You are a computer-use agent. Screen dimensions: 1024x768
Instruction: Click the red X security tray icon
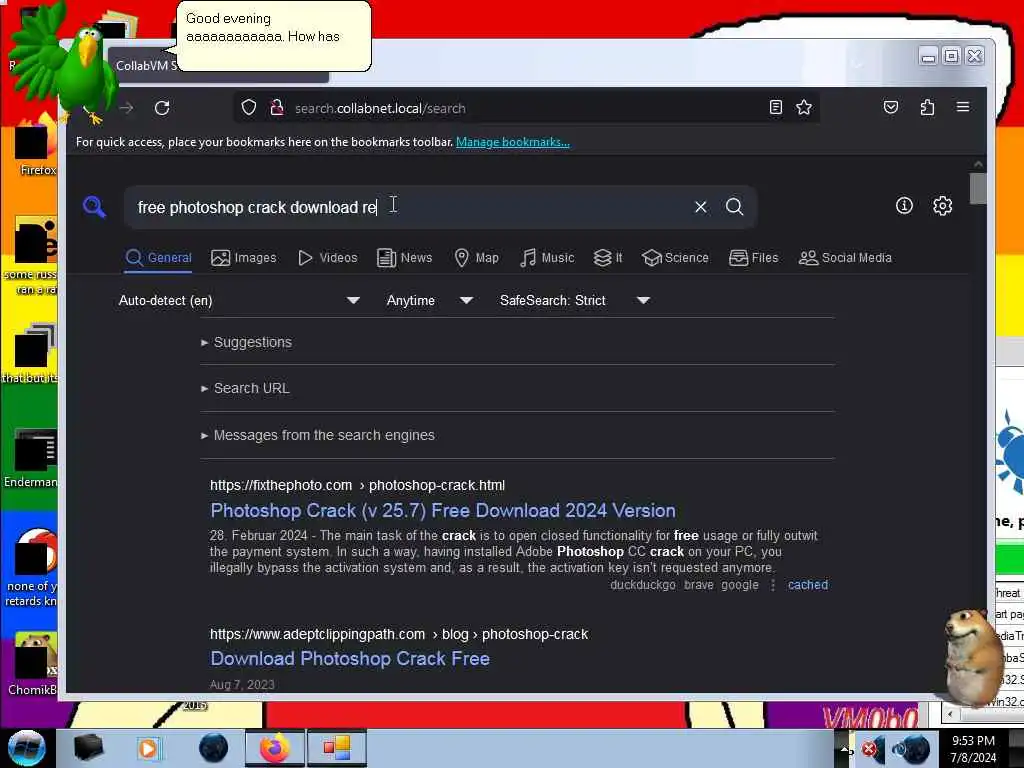click(x=870, y=749)
